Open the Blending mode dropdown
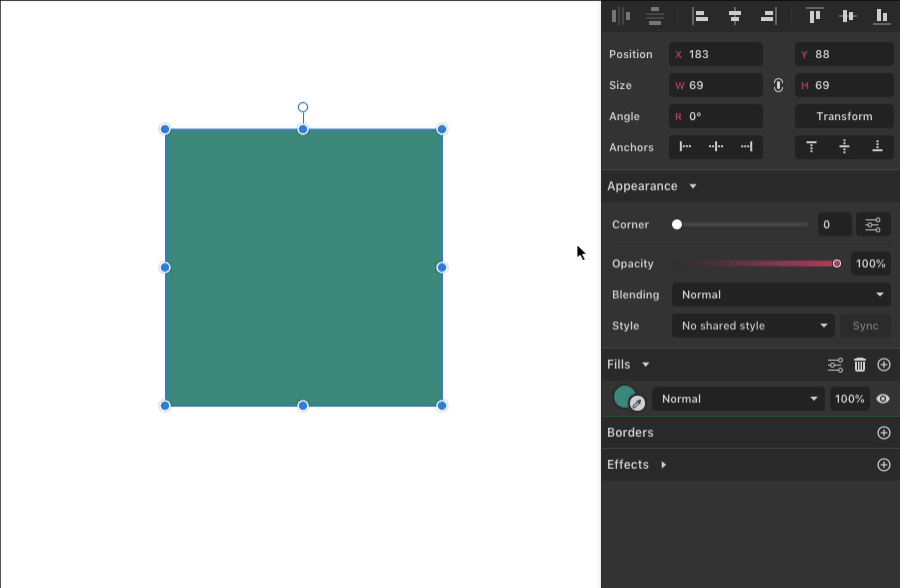 pos(781,295)
